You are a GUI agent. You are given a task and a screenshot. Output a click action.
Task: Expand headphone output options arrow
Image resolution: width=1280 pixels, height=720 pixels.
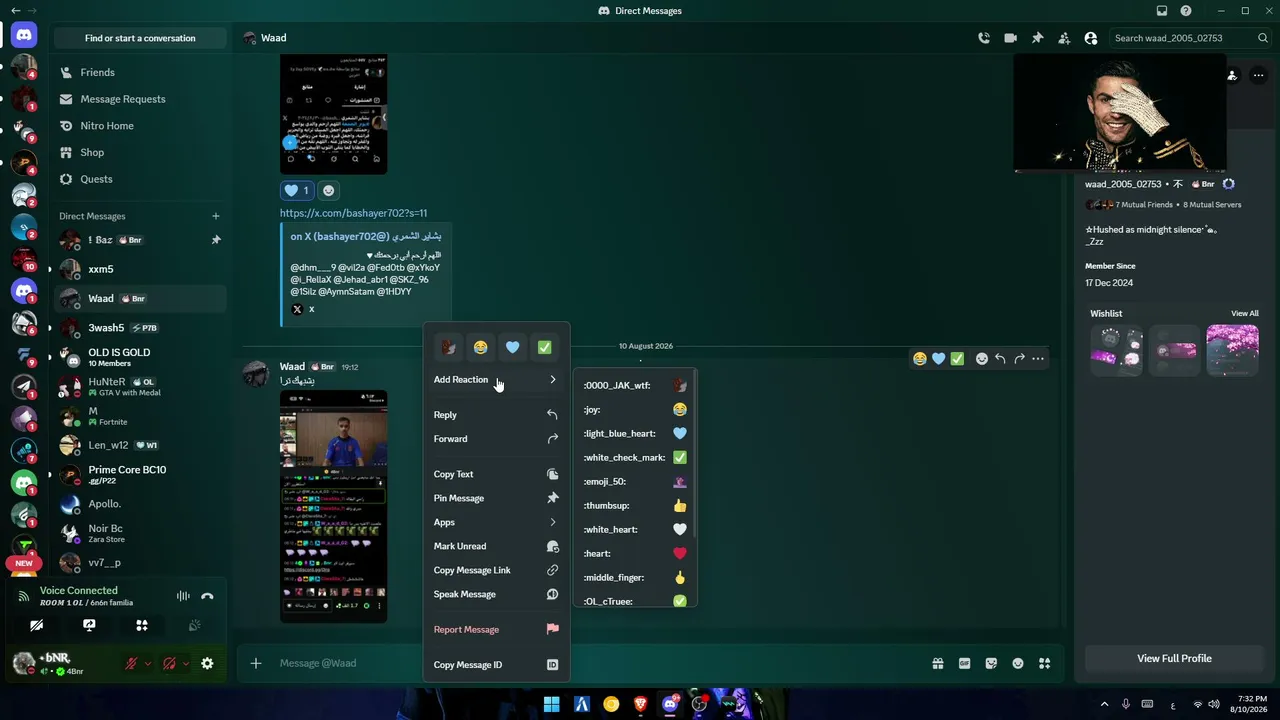pos(186,663)
